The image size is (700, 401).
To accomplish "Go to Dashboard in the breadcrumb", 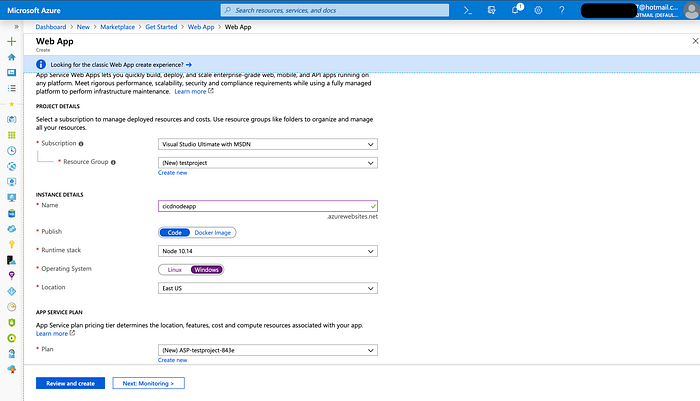I will click(51, 27).
